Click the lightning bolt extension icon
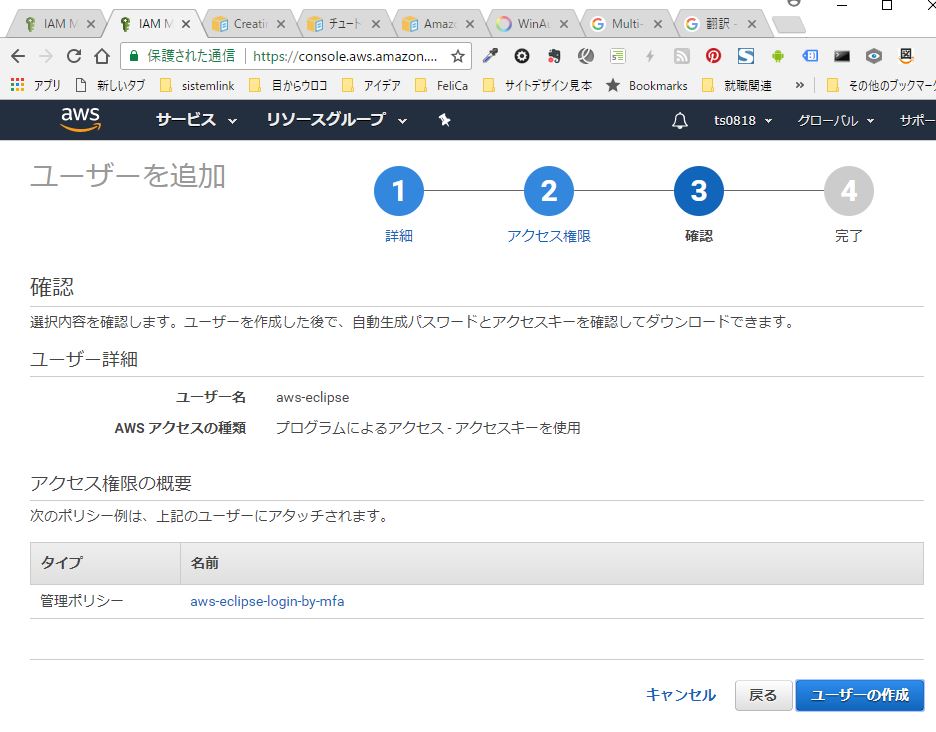The image size is (936, 732). (x=649, y=56)
